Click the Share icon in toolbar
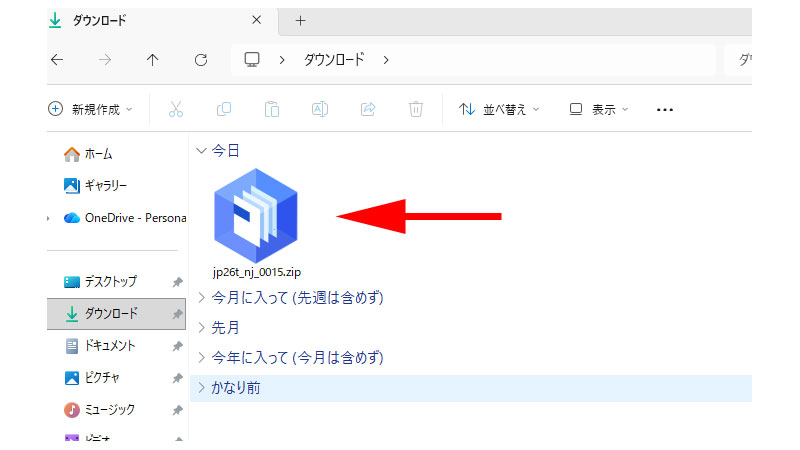This screenshot has height=450, width=800. pos(368,109)
